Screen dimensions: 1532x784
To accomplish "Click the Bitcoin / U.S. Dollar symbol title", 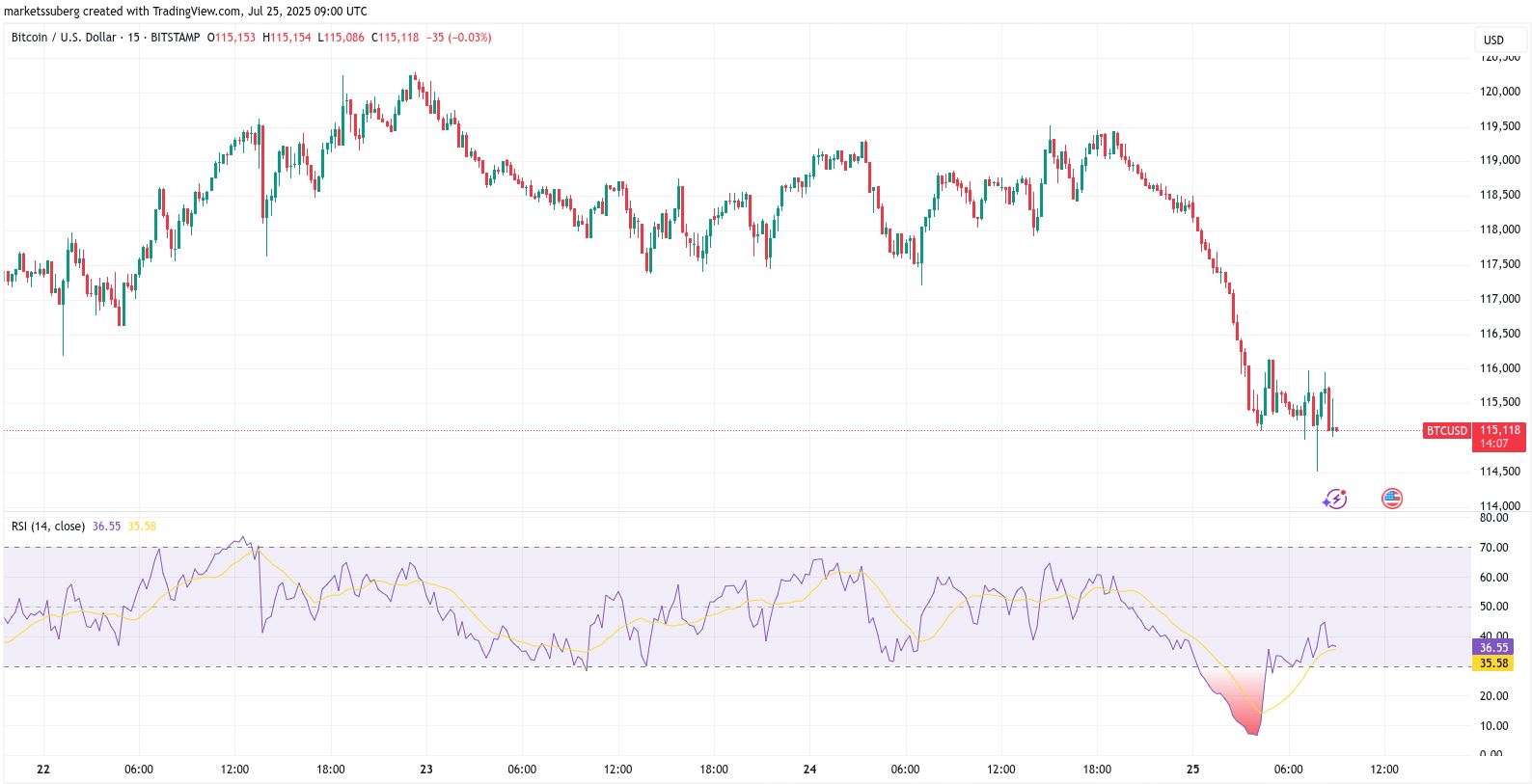I will coord(63,38).
